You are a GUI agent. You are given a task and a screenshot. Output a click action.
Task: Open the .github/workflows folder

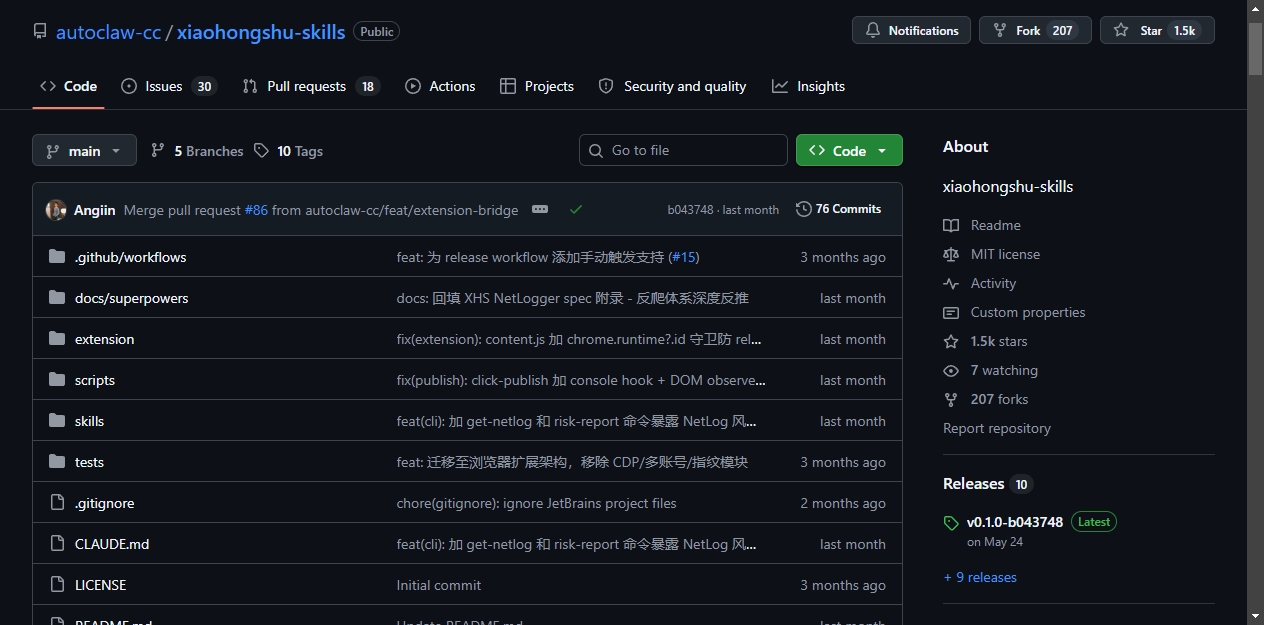[130, 257]
